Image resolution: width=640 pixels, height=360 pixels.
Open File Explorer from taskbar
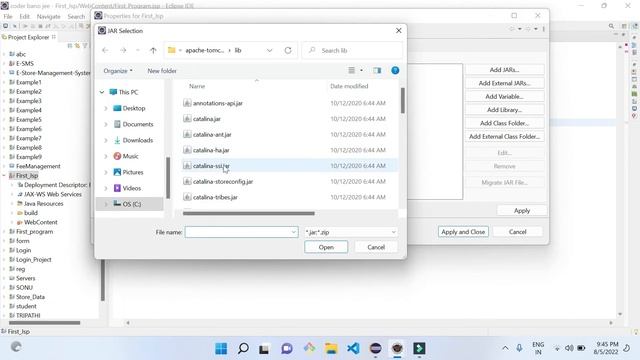coord(331,348)
